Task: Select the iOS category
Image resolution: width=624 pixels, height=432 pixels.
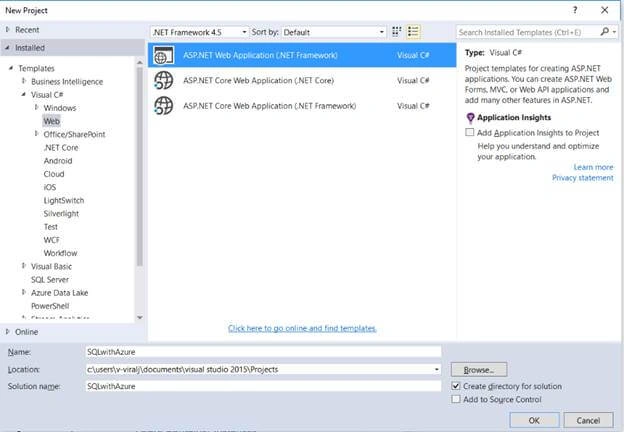Action: (x=50, y=187)
